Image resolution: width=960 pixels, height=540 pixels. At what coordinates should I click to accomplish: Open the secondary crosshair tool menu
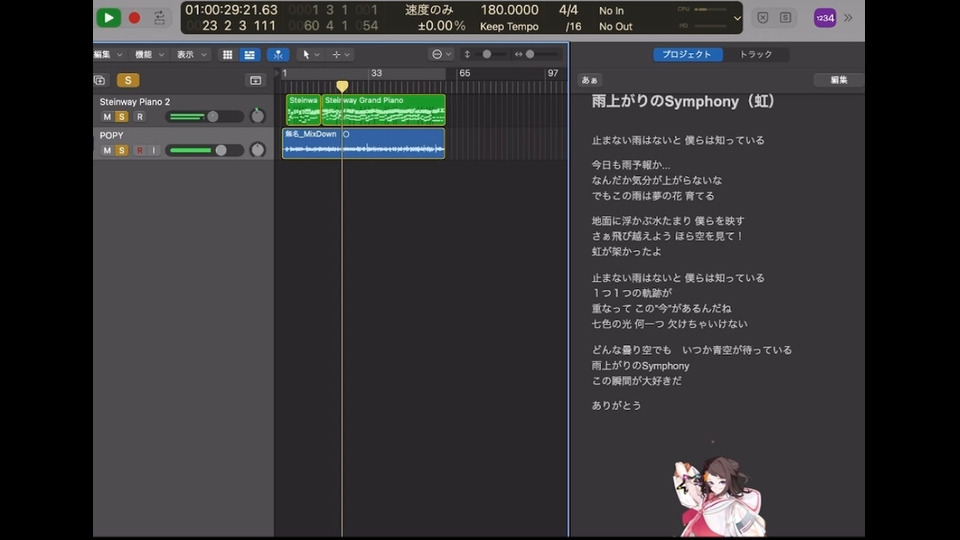tap(340, 54)
